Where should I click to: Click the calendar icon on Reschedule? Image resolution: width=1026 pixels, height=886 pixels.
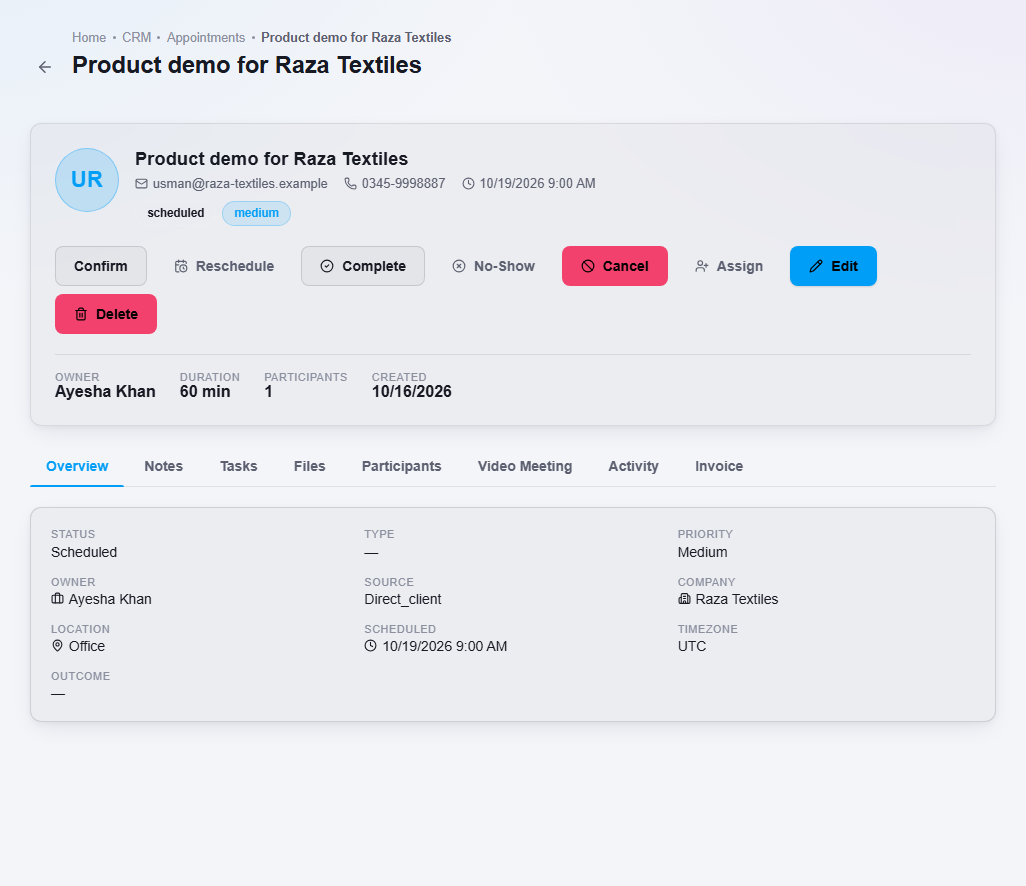pyautogui.click(x=181, y=266)
